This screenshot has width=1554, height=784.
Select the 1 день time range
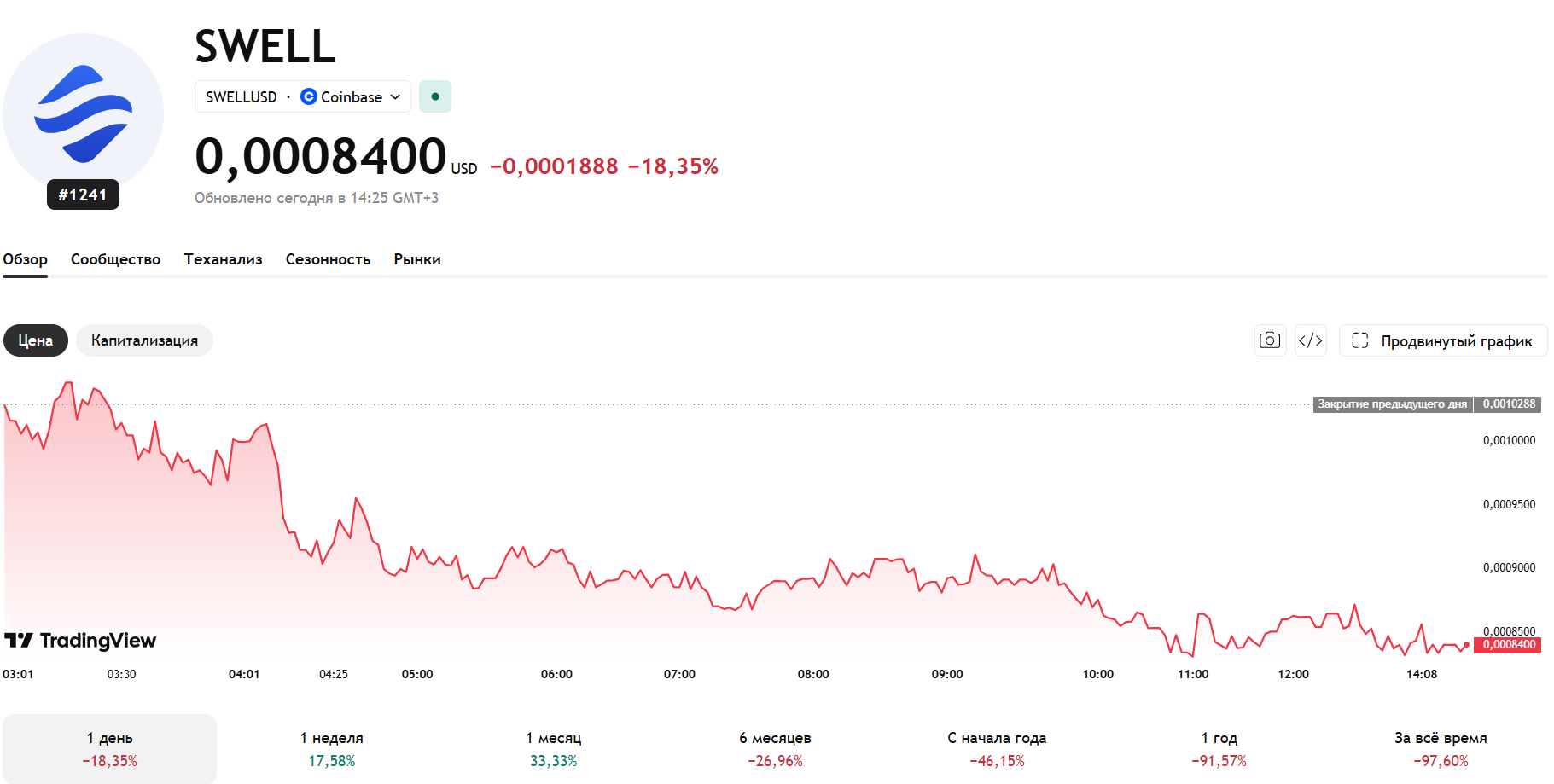pos(110,748)
